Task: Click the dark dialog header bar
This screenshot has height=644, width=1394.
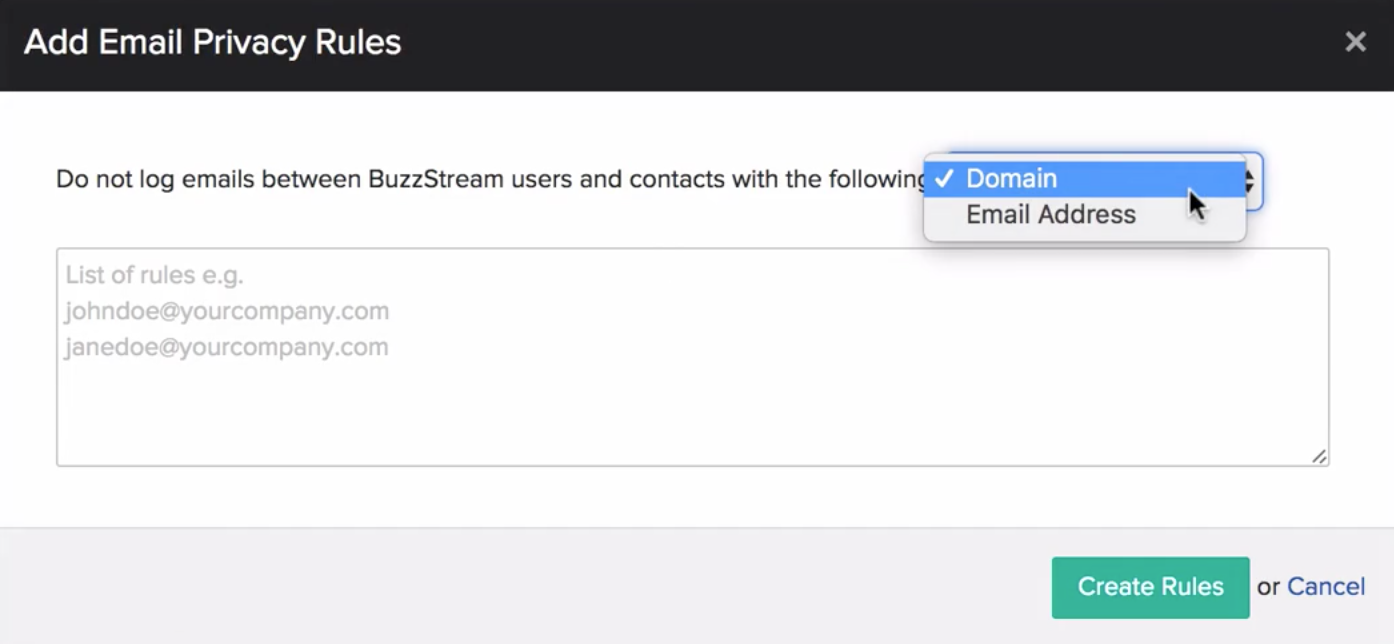Action: click(697, 45)
